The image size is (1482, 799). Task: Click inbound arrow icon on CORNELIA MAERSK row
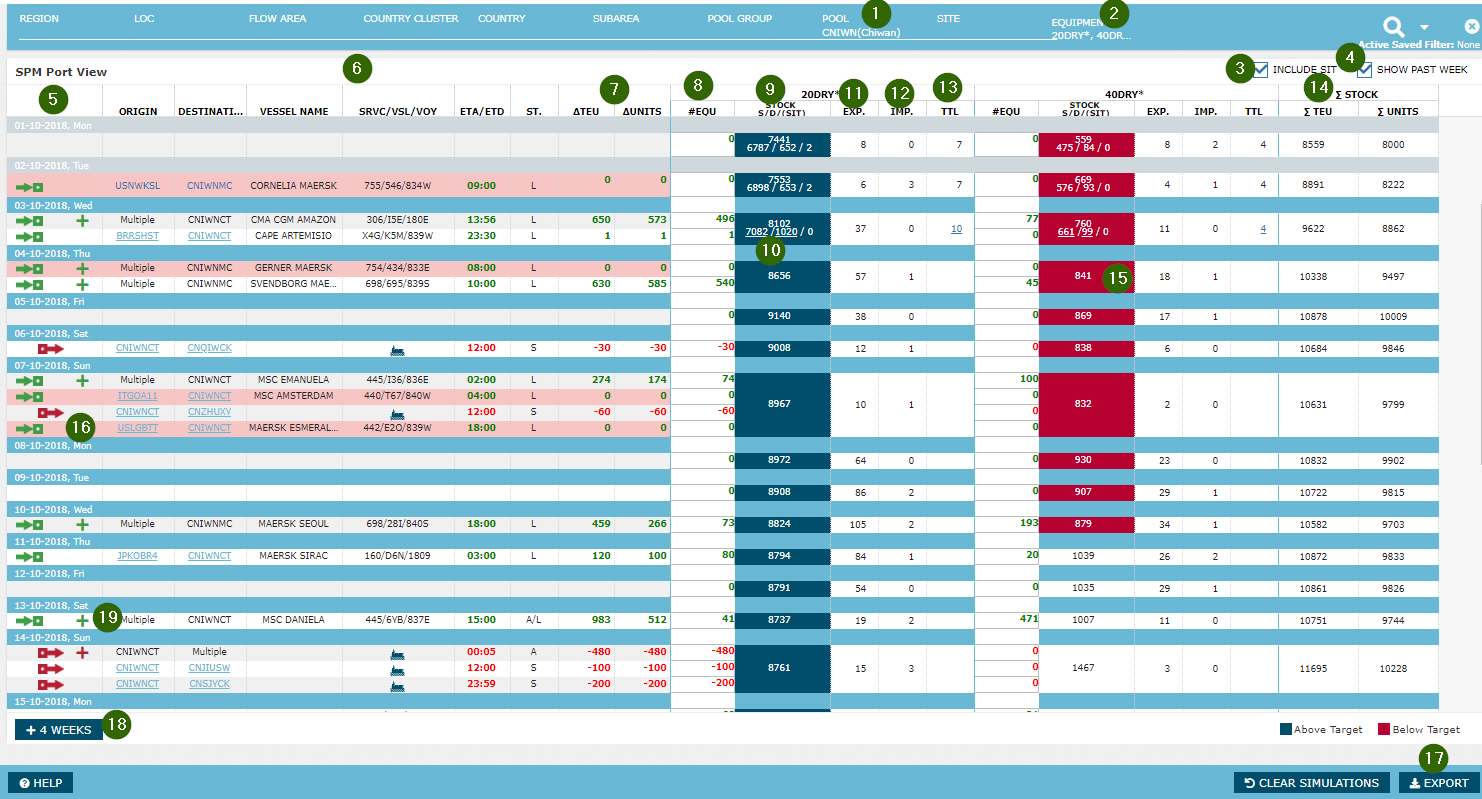(30, 186)
